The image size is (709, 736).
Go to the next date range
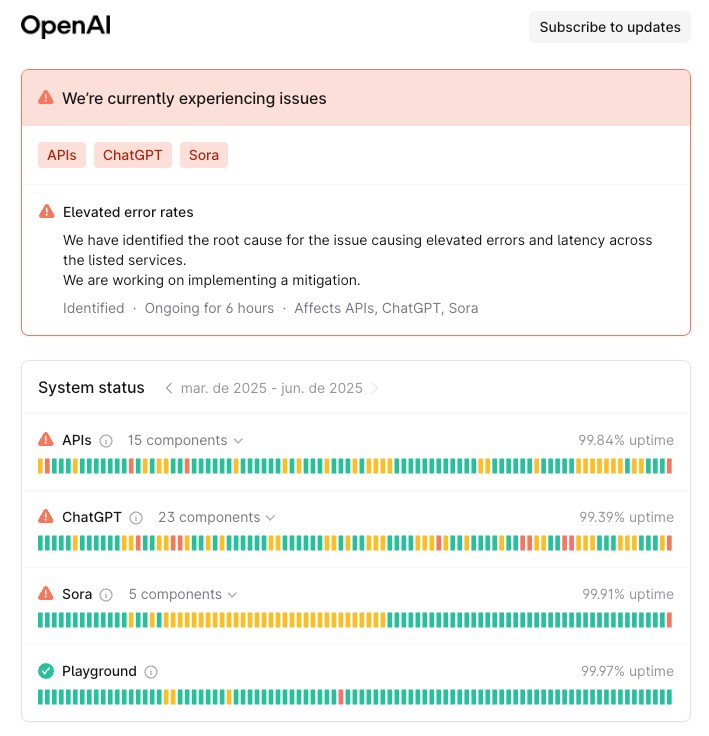pos(375,388)
